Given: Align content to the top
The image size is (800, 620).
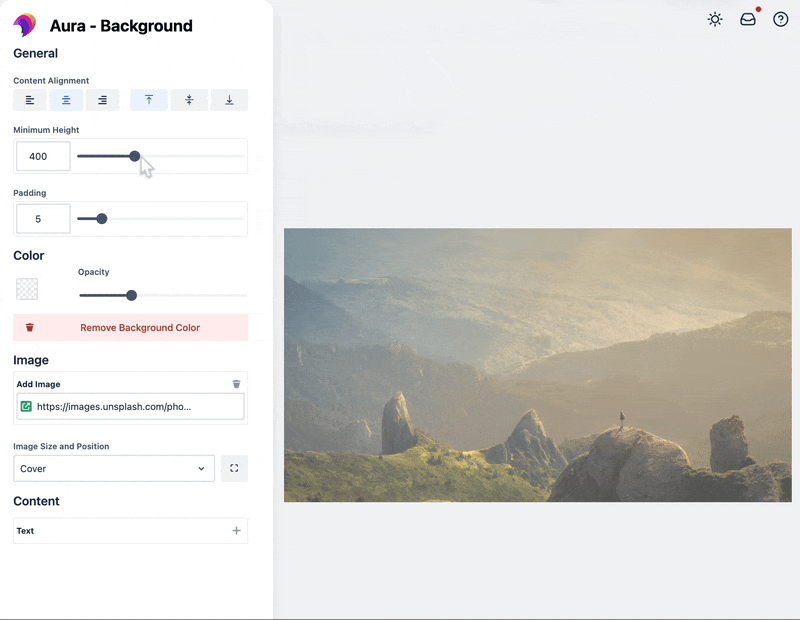Looking at the screenshot, I should coord(149,100).
